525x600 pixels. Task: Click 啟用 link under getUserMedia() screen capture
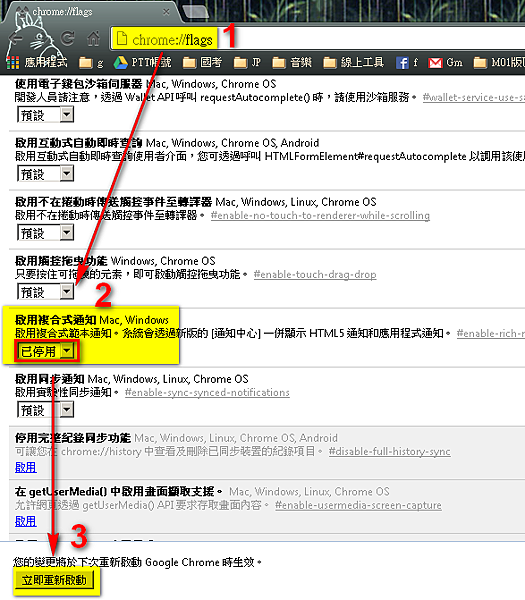pyautogui.click(x=26, y=521)
